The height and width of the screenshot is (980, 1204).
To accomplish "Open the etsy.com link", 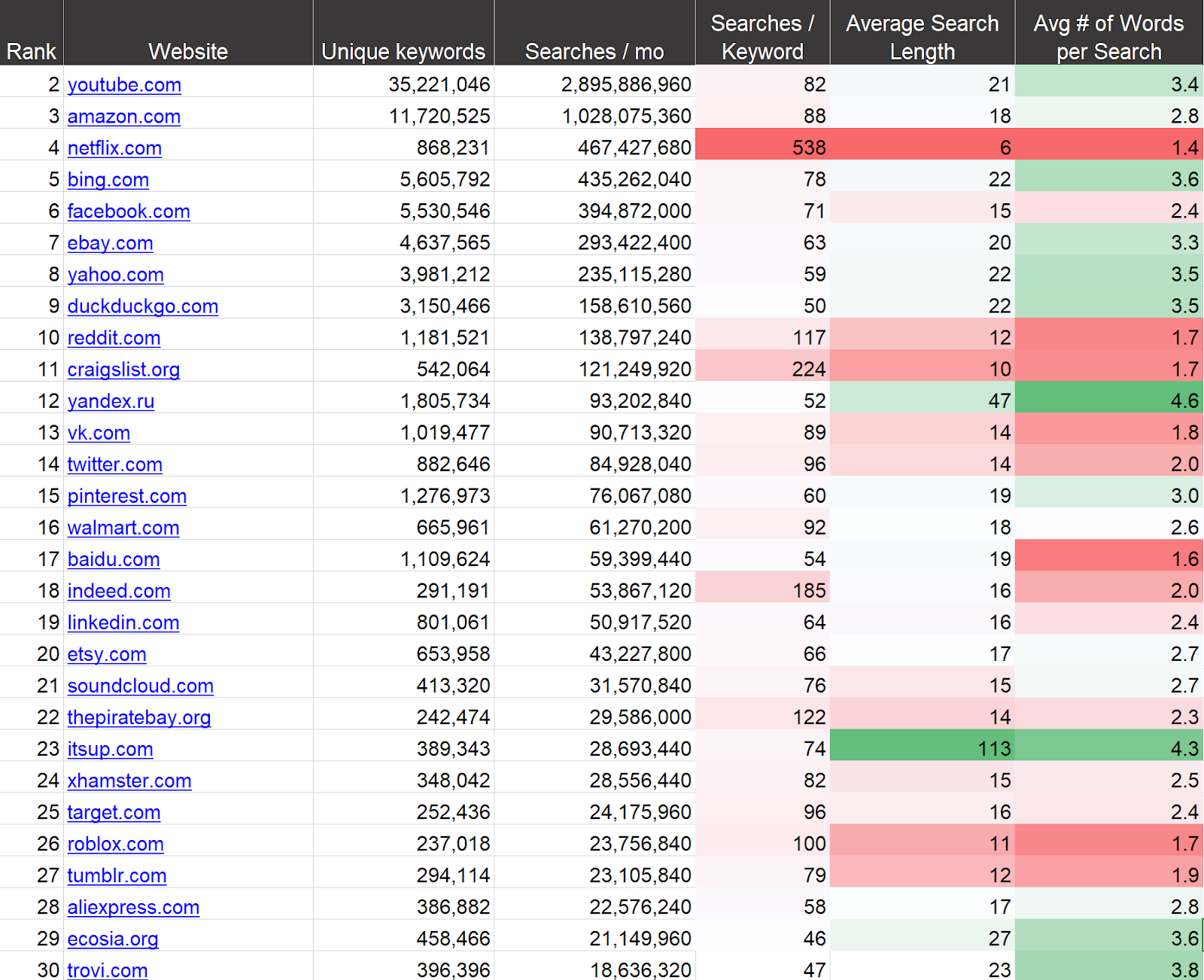I will [107, 654].
